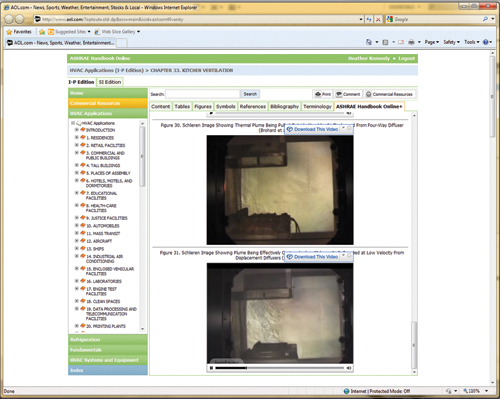Click the play icon on top video player
The image size is (500, 399).
[211, 113]
